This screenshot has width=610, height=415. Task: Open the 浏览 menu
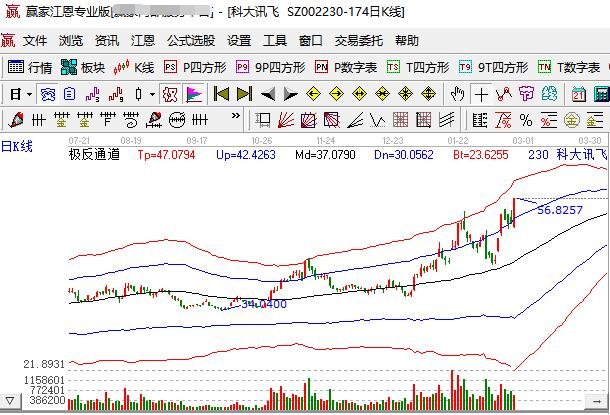[71, 40]
